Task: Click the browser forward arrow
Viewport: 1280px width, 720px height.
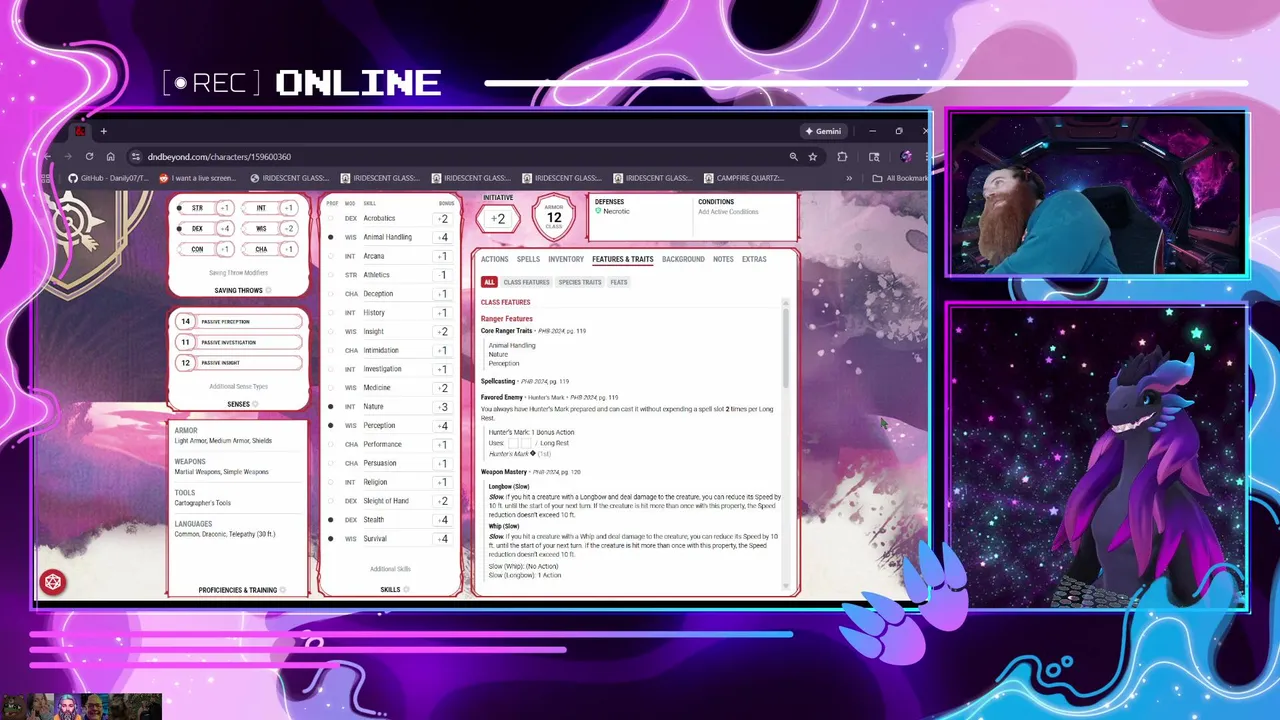Action: (68, 157)
